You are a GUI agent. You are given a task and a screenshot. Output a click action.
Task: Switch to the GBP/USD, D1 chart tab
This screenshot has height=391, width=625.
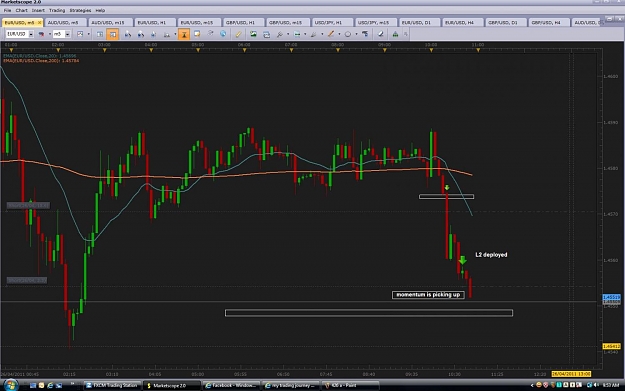(506, 23)
